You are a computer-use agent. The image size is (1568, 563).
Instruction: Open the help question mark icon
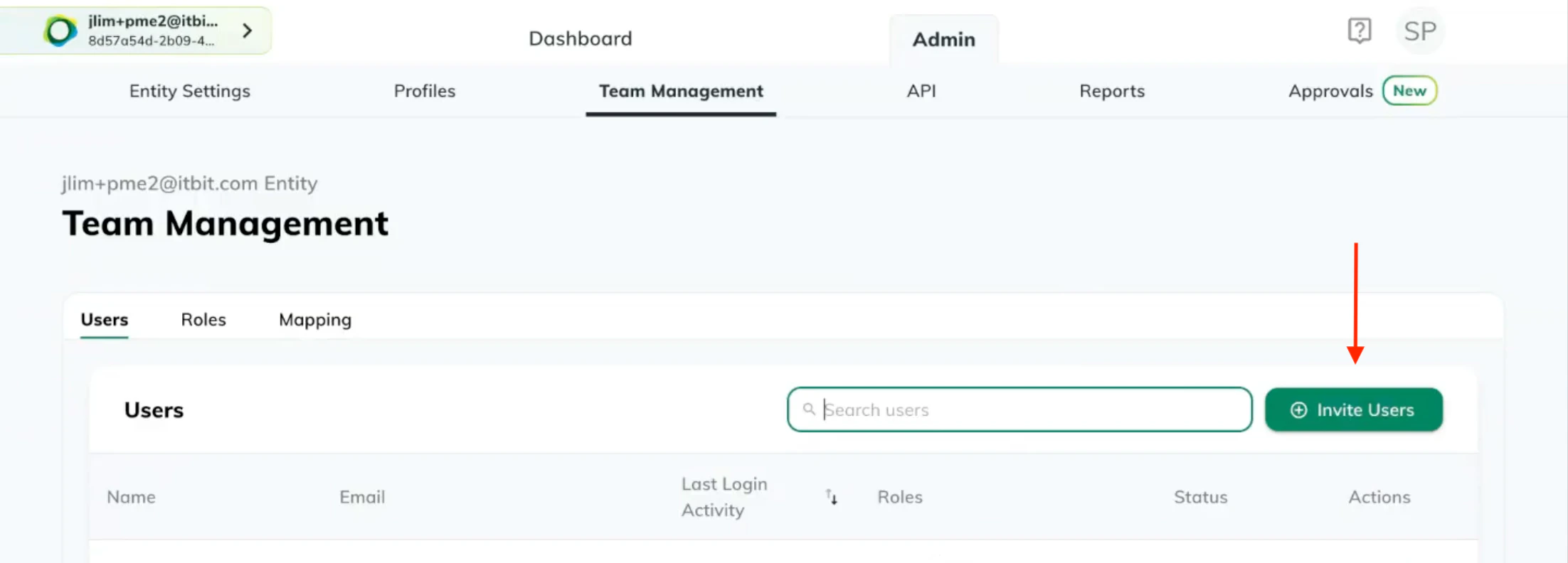tap(1360, 31)
